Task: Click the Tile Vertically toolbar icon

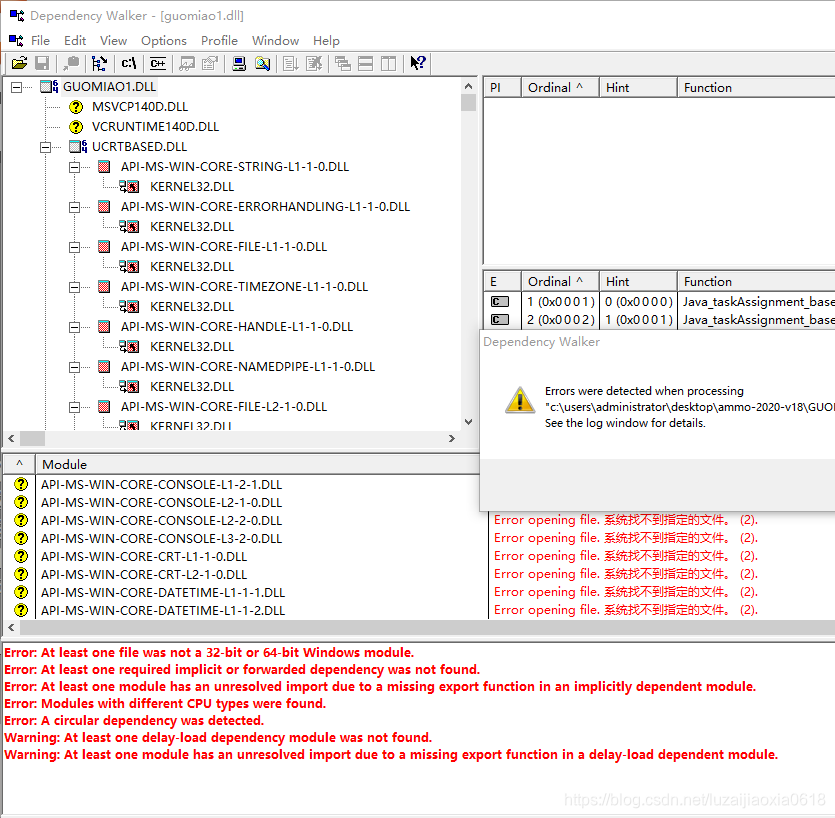Action: (x=389, y=63)
